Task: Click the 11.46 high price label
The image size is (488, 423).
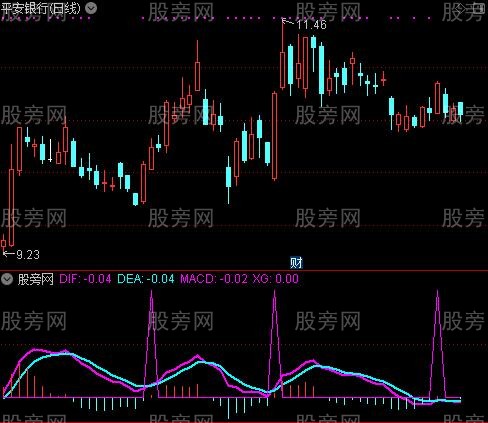Action: coord(311,25)
